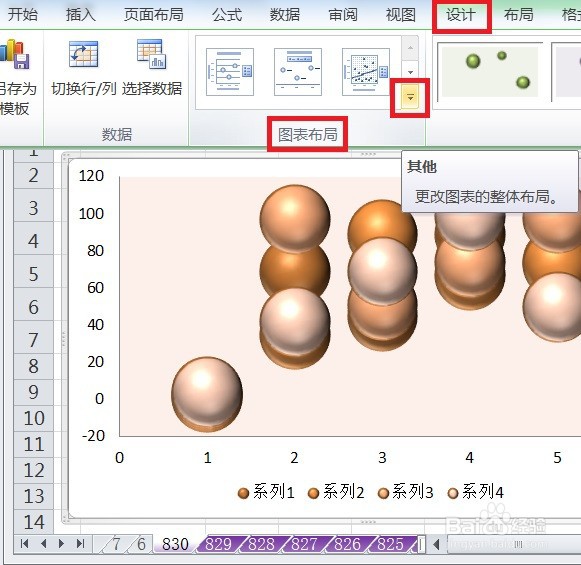Viewport: 581px width, 565px height.
Task: Select the 设计 chart tools tab
Action: pyautogui.click(x=461, y=15)
